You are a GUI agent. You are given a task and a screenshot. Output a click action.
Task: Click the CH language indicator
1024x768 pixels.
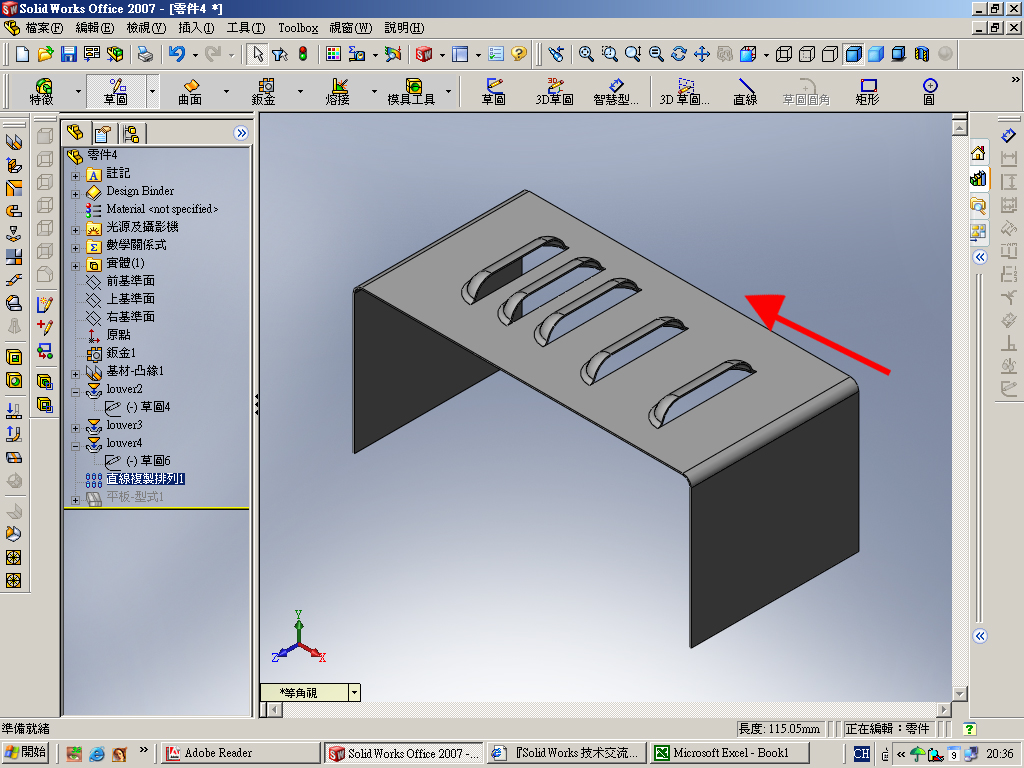(x=861, y=754)
